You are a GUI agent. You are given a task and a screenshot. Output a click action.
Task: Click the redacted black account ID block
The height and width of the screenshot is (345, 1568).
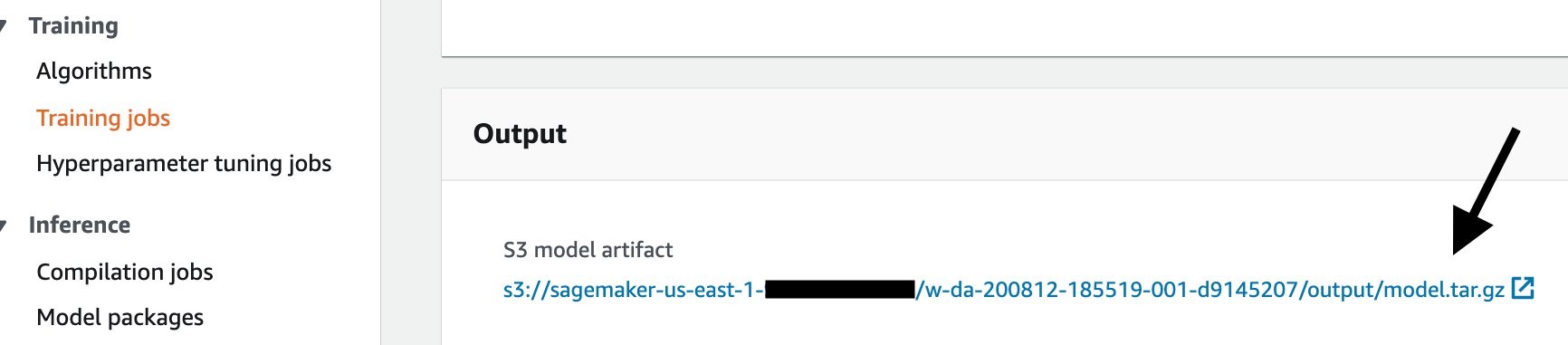[840, 290]
